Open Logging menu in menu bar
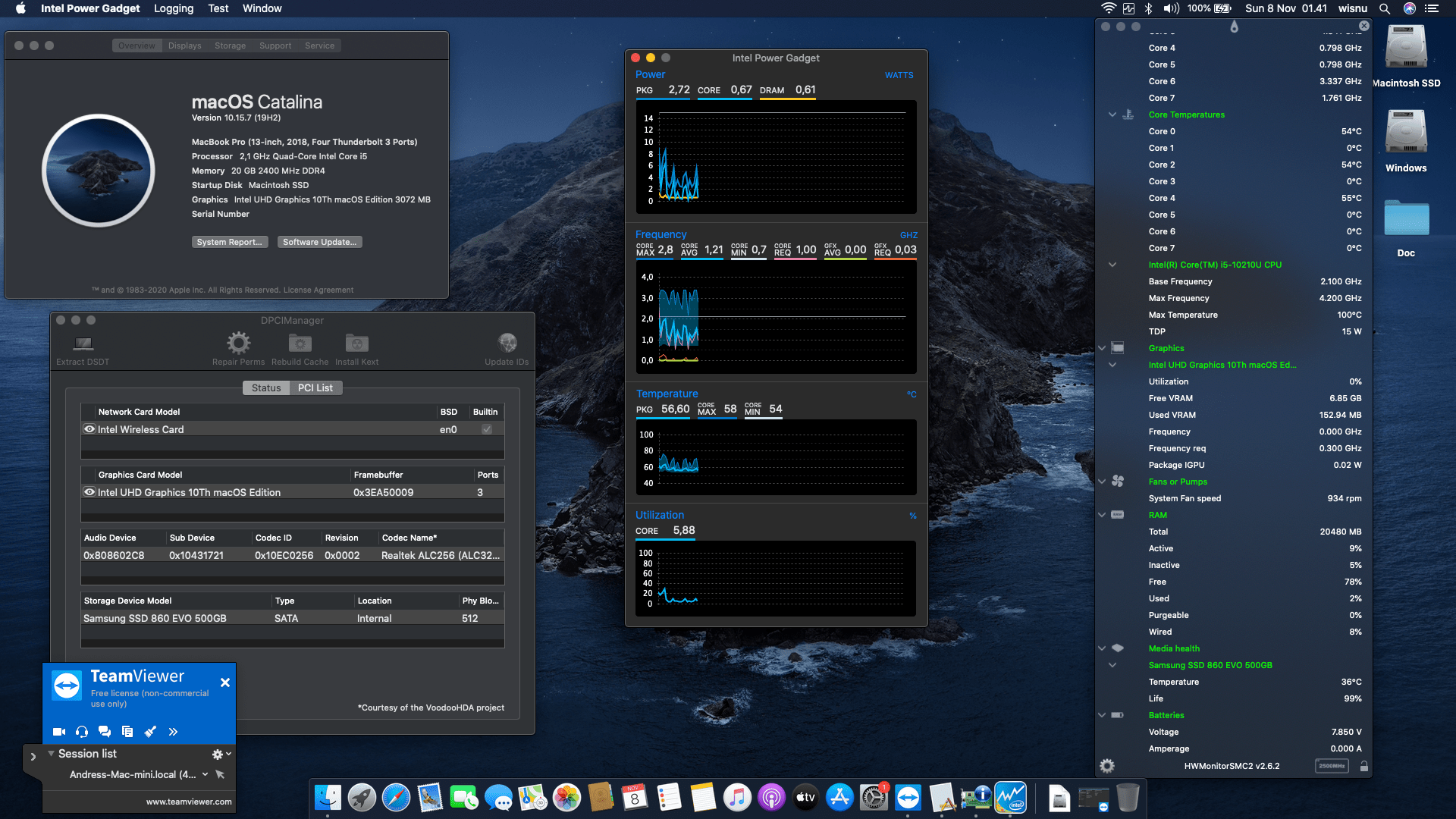 174,8
